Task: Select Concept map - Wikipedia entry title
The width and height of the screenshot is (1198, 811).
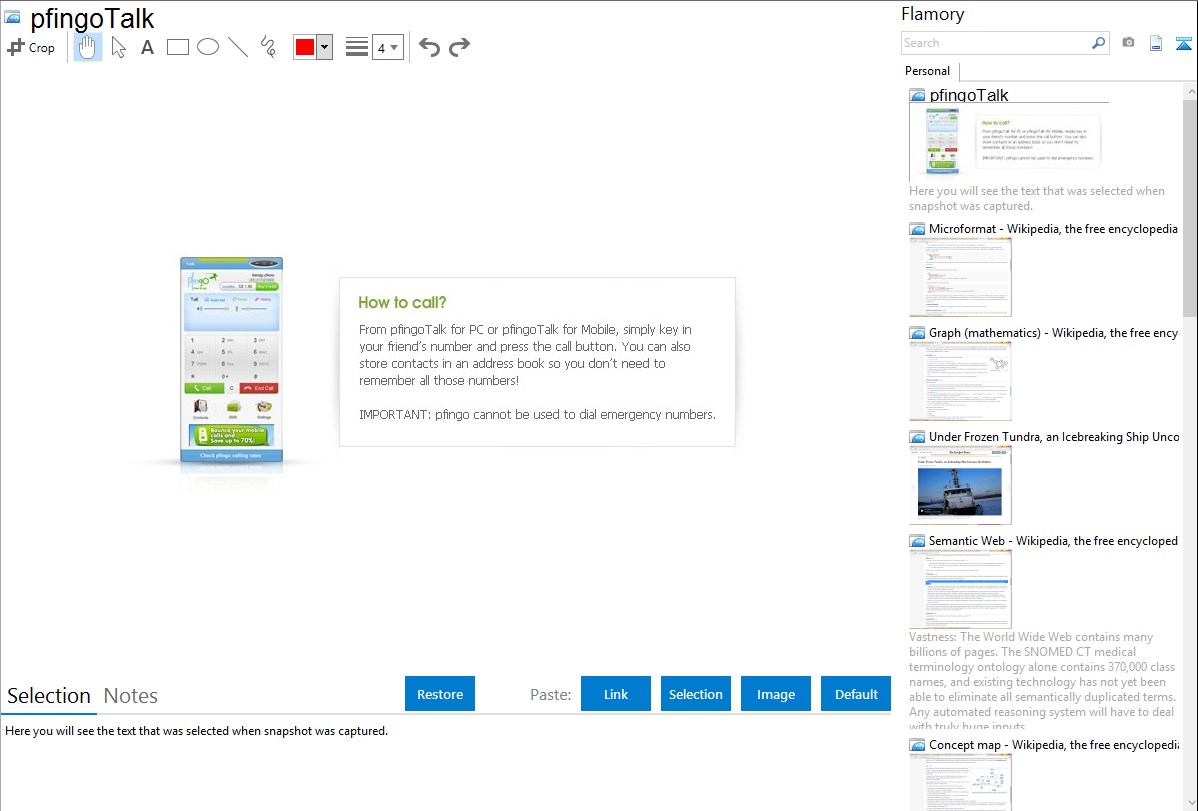Action: 1053,744
